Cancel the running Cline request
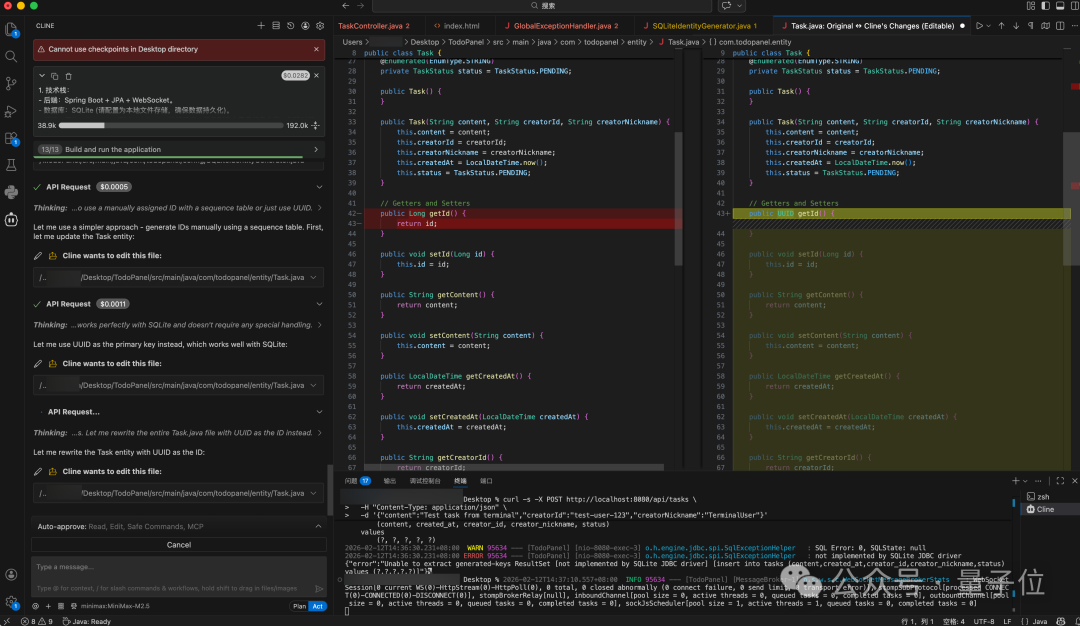This screenshot has width=1080, height=626. point(178,545)
